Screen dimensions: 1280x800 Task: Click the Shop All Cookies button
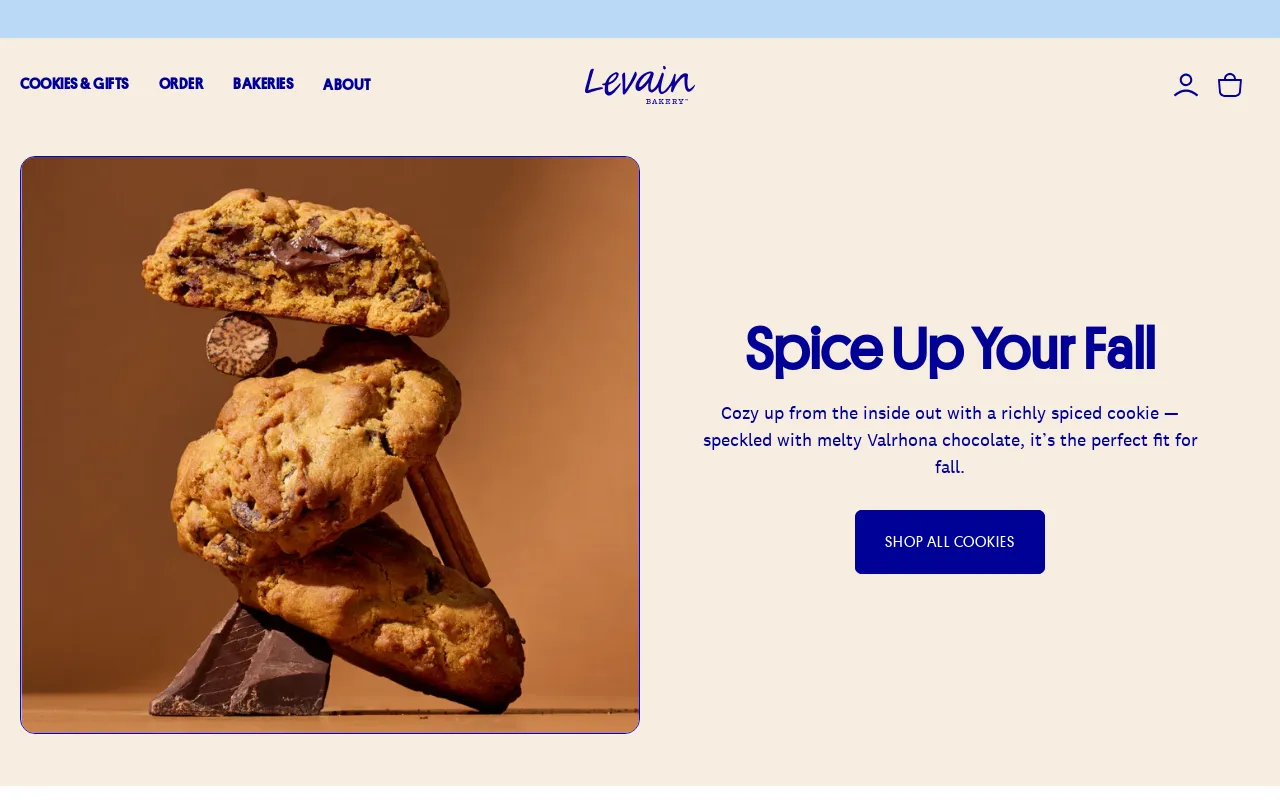pyautogui.click(x=950, y=542)
